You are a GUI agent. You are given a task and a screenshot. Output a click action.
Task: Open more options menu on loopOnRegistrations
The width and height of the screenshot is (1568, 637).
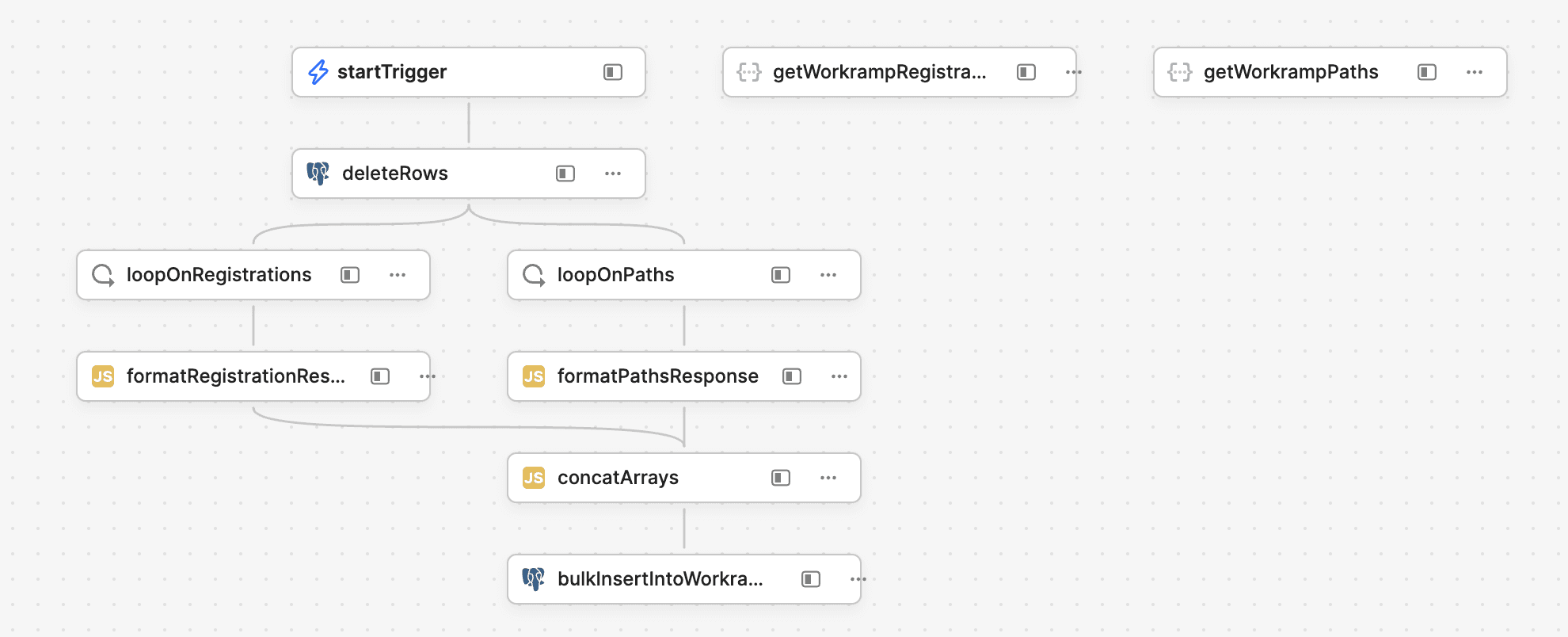398,275
